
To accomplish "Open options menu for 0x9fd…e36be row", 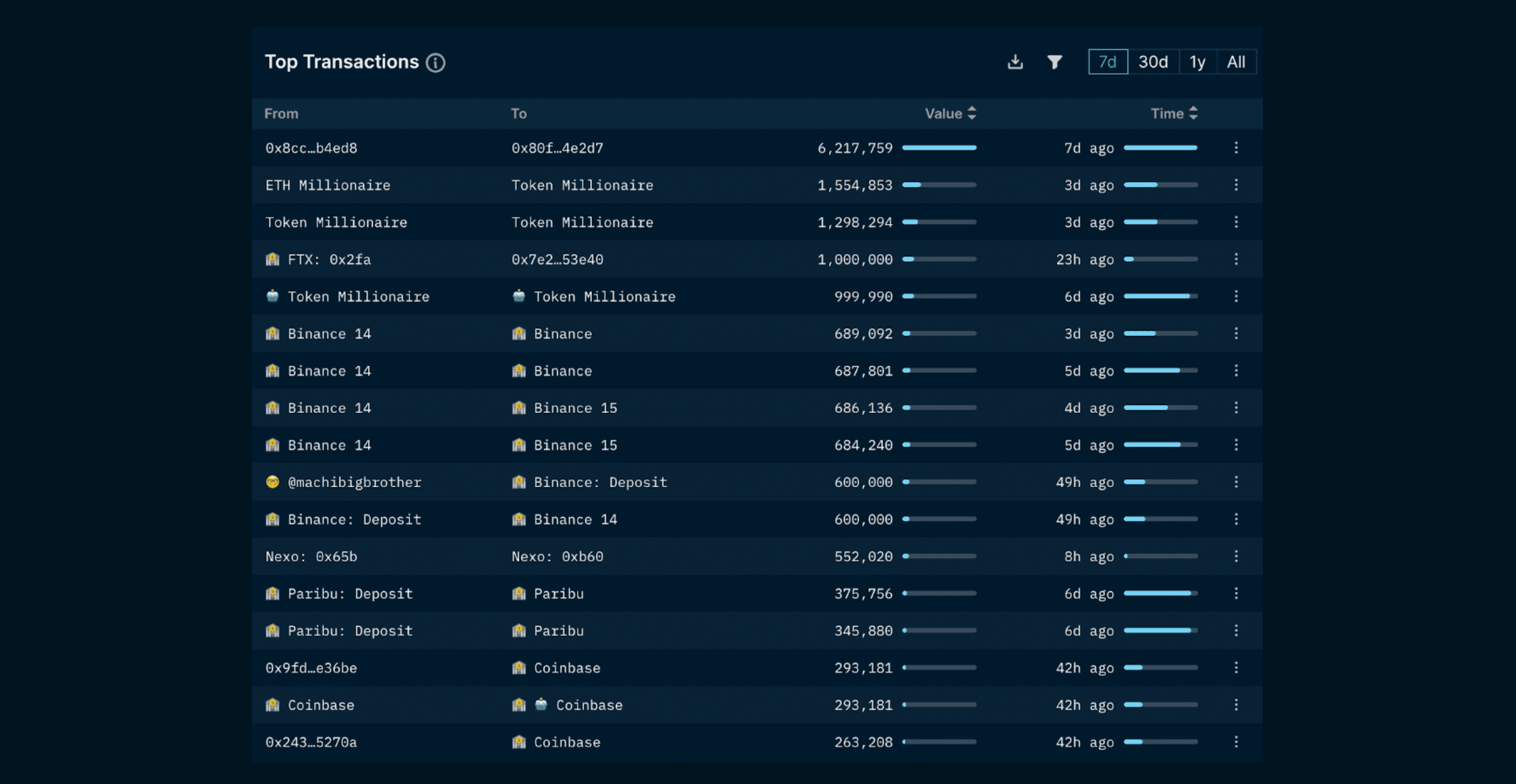I will (x=1236, y=667).
